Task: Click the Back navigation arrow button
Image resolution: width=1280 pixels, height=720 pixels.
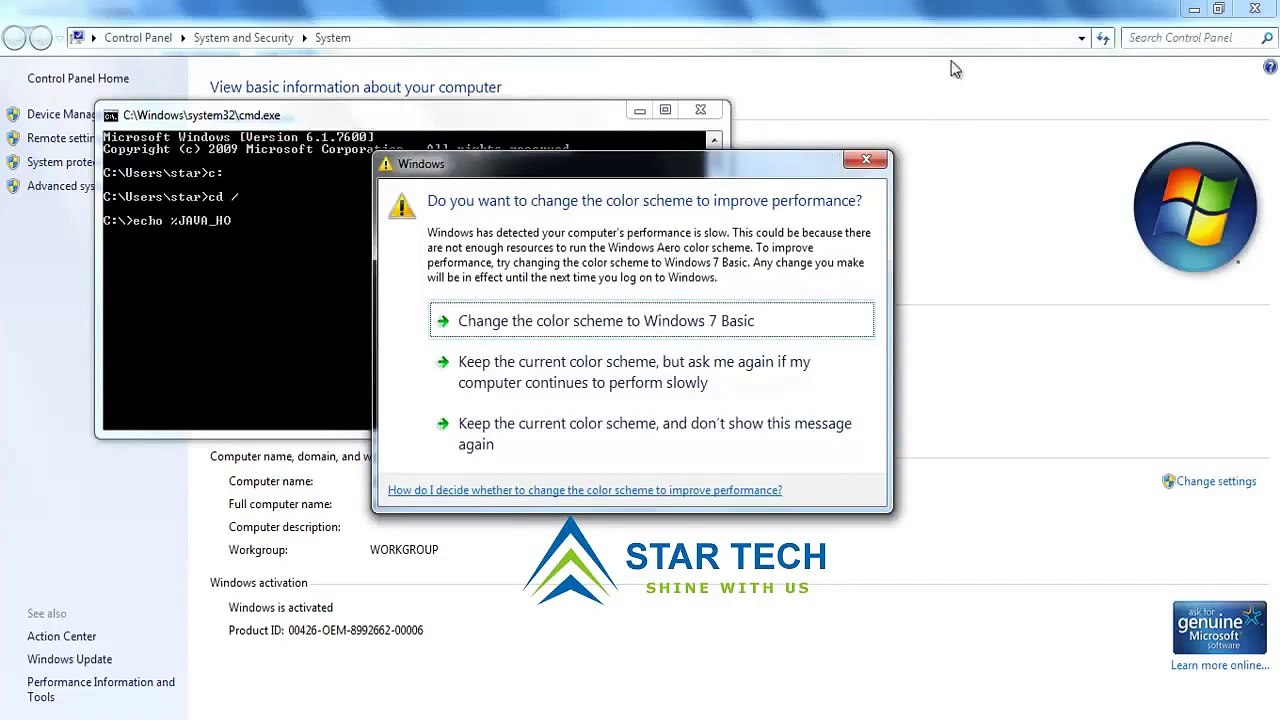Action: (14, 38)
